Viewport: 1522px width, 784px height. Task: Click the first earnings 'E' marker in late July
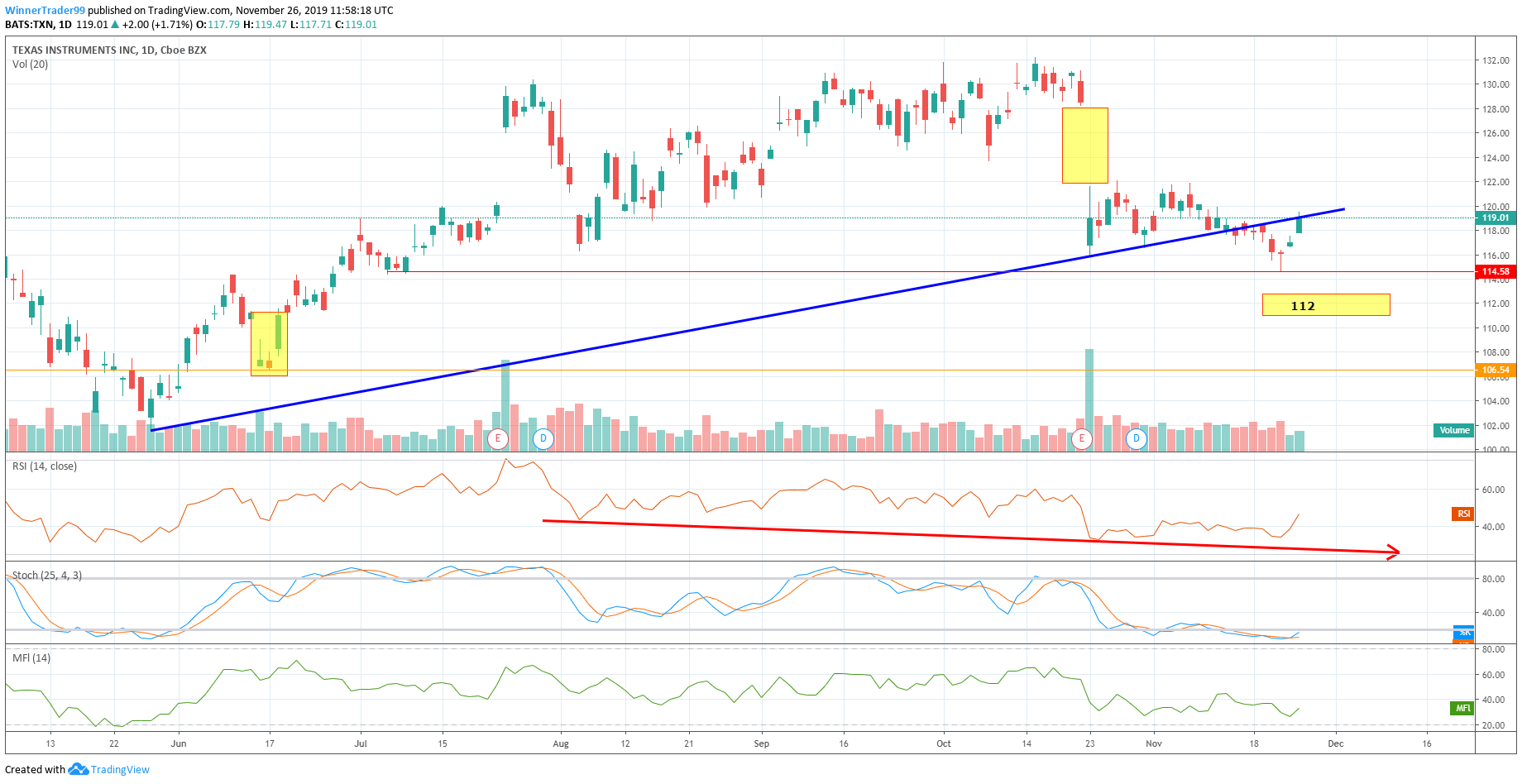[x=498, y=438]
